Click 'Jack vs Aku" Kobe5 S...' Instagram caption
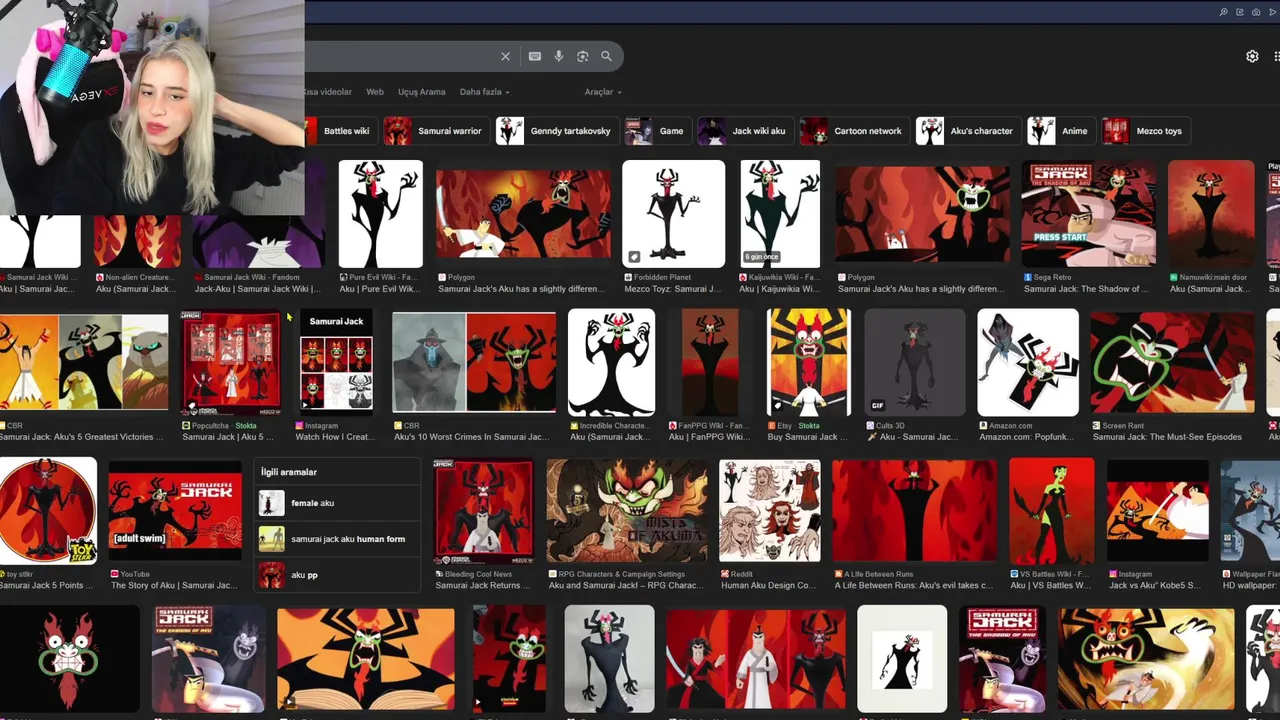This screenshot has height=720, width=1280. [x=1155, y=585]
